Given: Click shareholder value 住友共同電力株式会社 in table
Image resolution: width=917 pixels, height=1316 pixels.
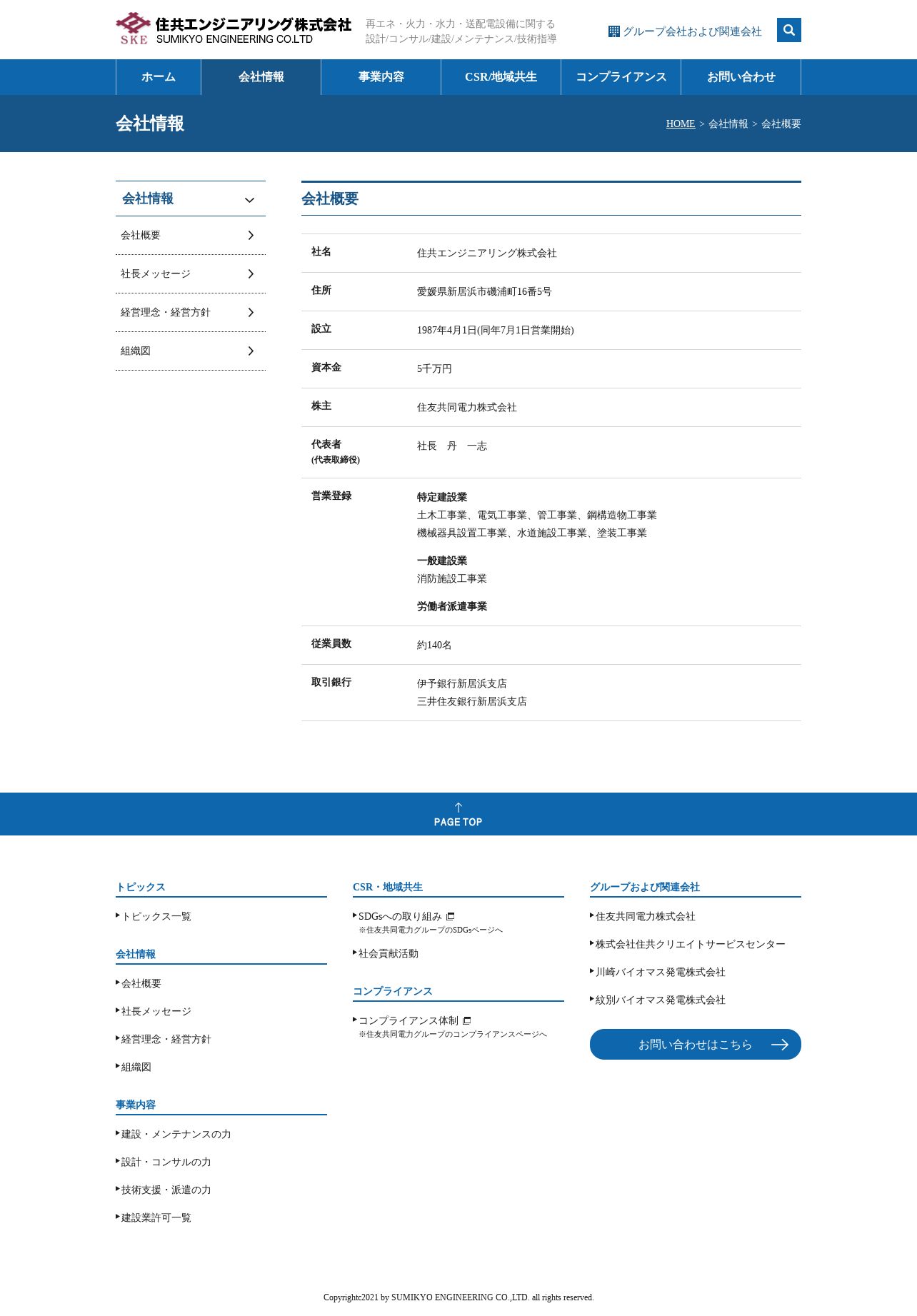Looking at the screenshot, I should 467,407.
